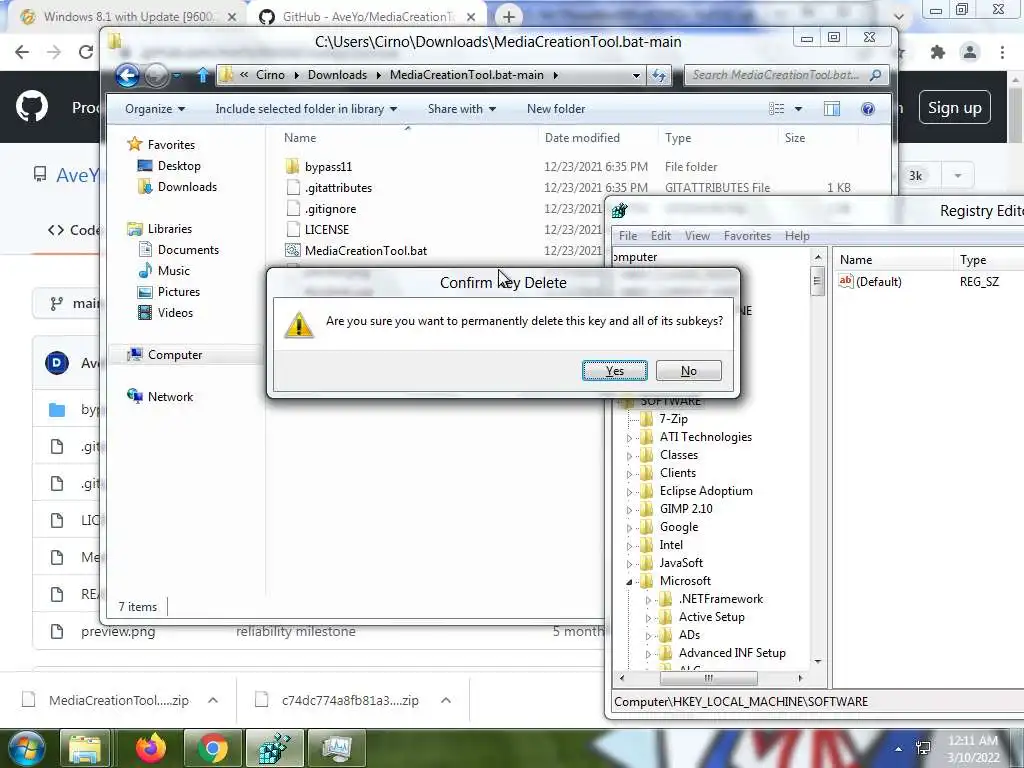This screenshot has height=768, width=1024.
Task: Open Pictures library in sidebar
Action: pyautogui.click(x=178, y=291)
